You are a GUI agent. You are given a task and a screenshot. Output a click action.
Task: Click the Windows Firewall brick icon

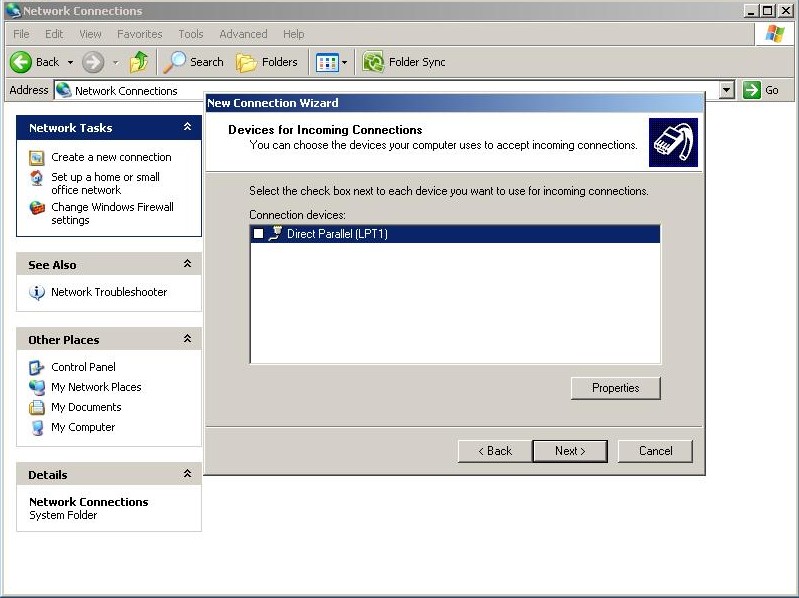point(37,207)
